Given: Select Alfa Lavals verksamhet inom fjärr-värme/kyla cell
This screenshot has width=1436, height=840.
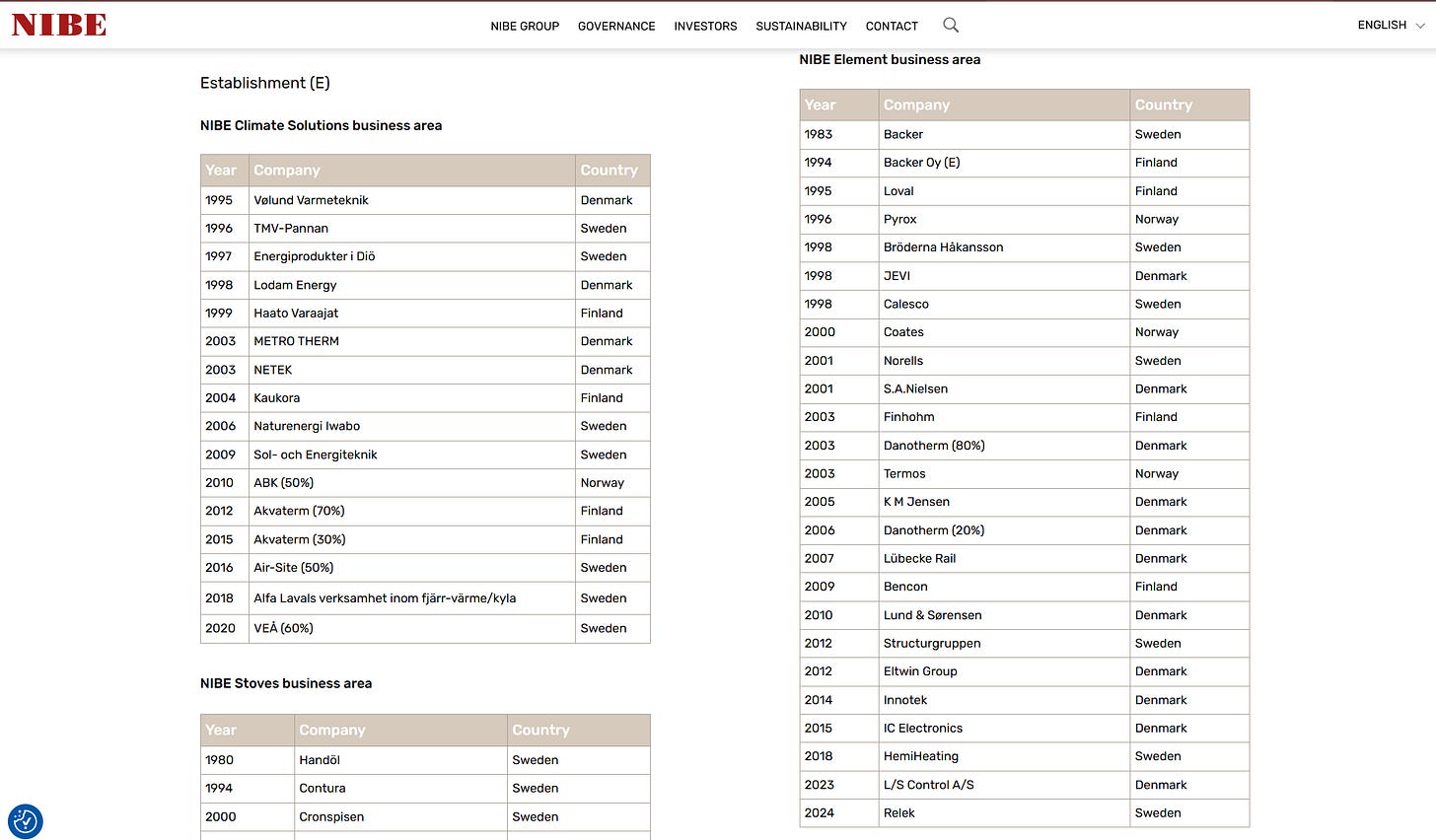Looking at the screenshot, I should pos(411,597).
